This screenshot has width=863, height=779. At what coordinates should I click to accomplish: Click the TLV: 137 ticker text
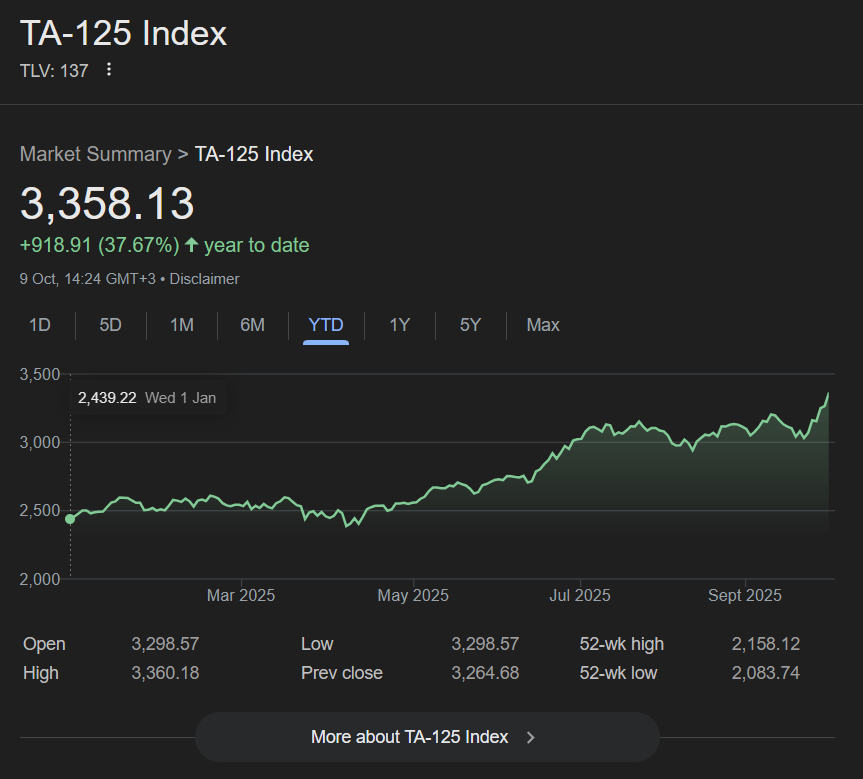(x=54, y=71)
